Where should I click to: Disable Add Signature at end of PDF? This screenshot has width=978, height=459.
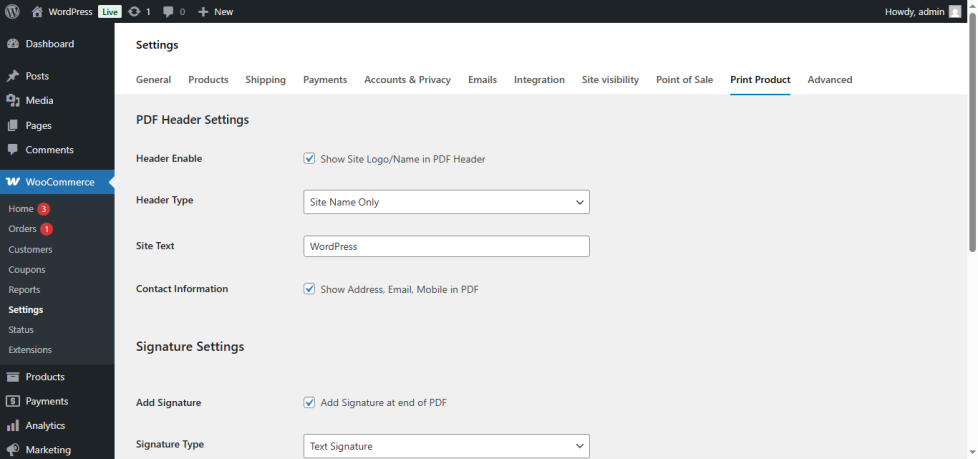(x=310, y=402)
